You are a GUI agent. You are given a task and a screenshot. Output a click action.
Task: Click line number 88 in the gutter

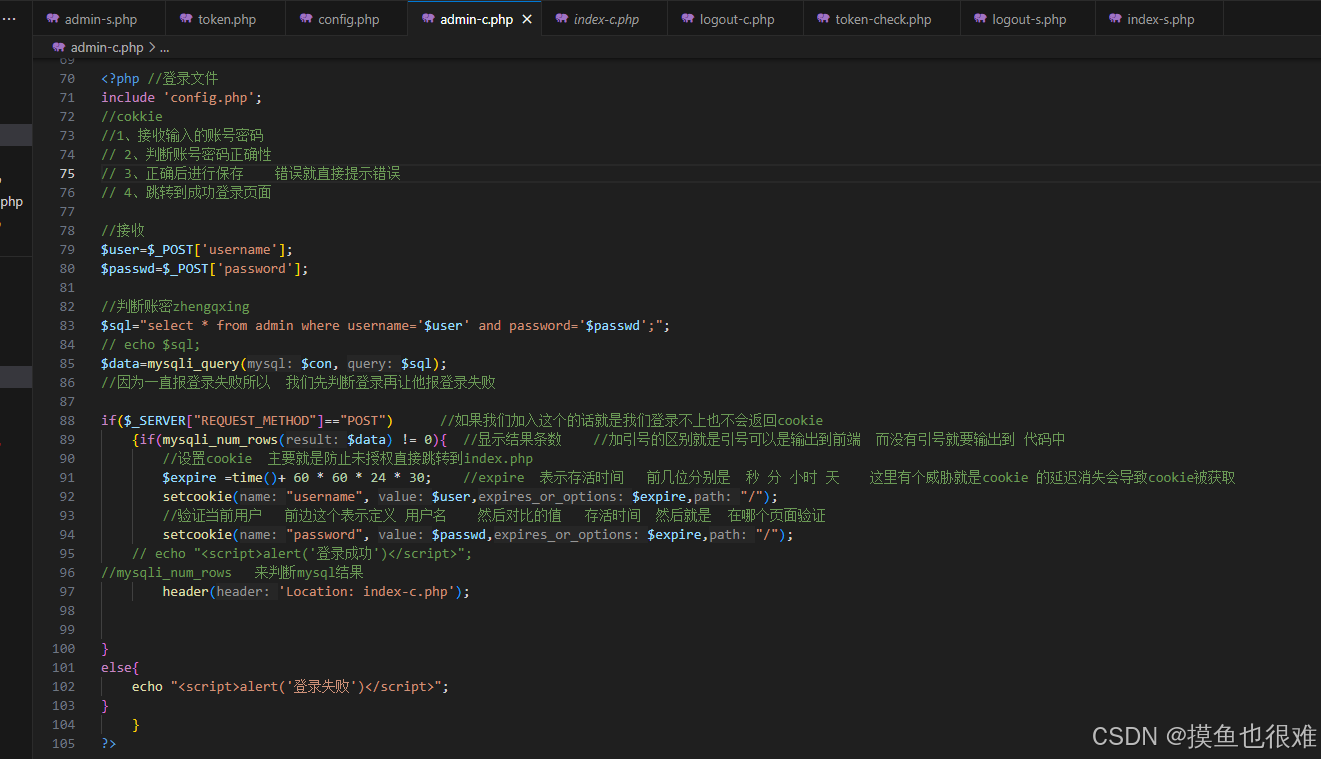click(x=67, y=420)
